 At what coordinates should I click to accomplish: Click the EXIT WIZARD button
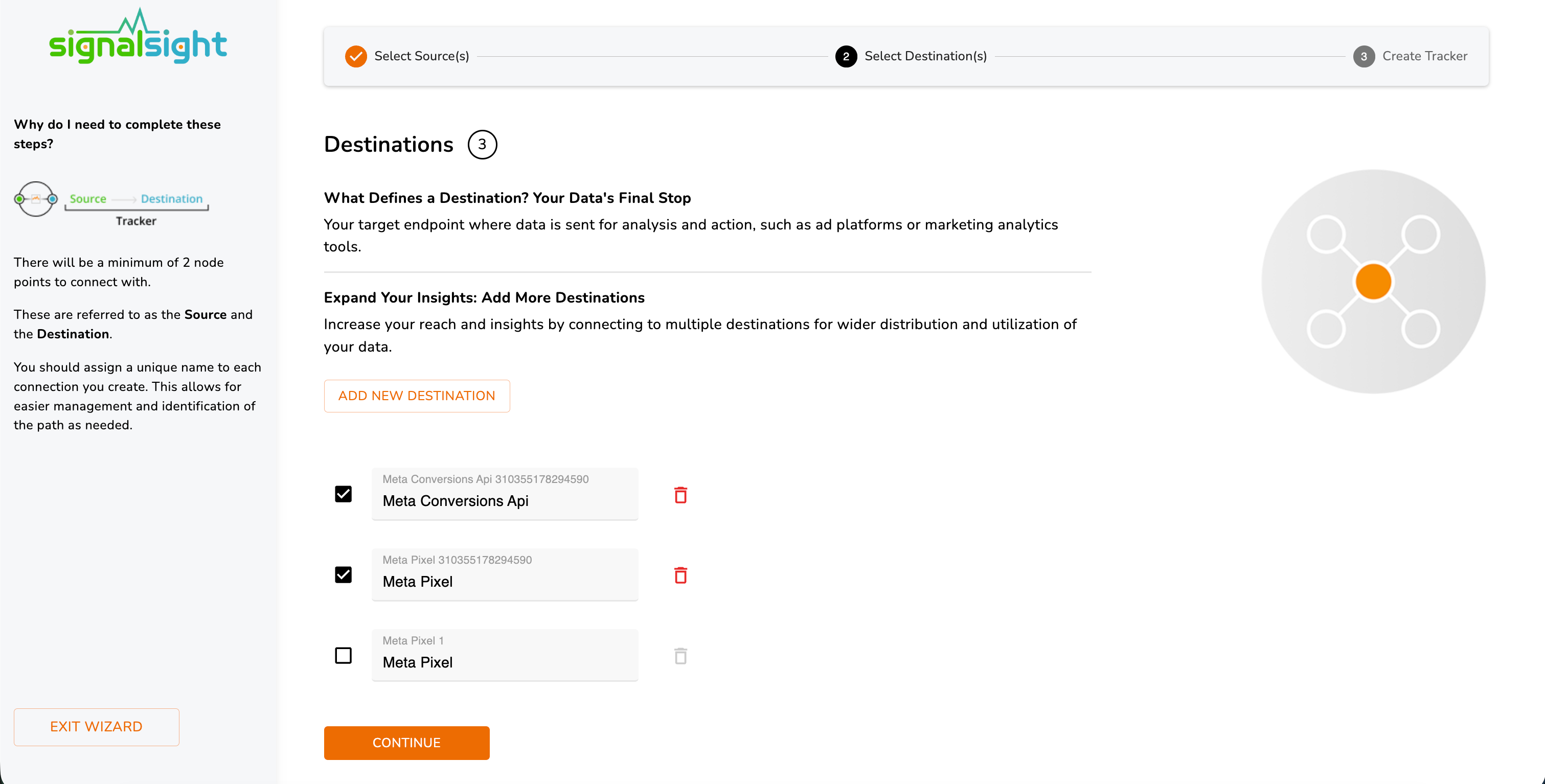click(x=97, y=726)
